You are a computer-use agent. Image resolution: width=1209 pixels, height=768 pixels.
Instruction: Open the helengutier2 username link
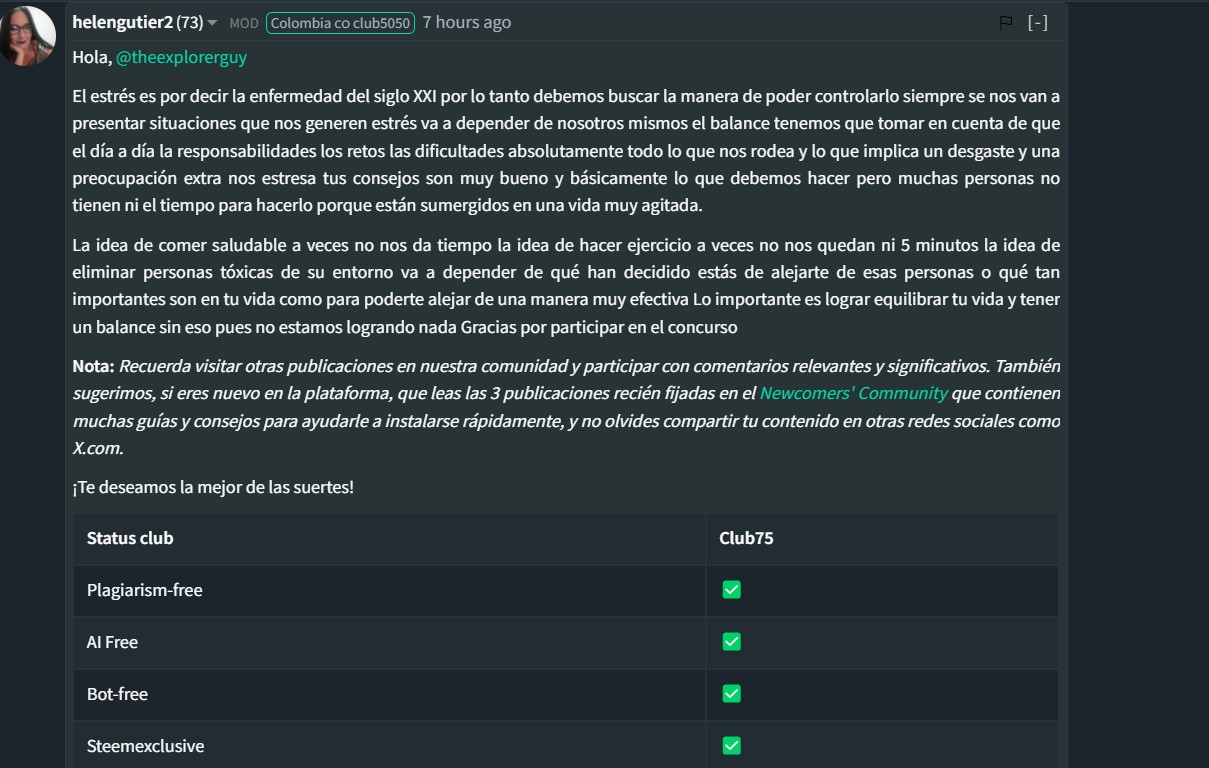[123, 22]
